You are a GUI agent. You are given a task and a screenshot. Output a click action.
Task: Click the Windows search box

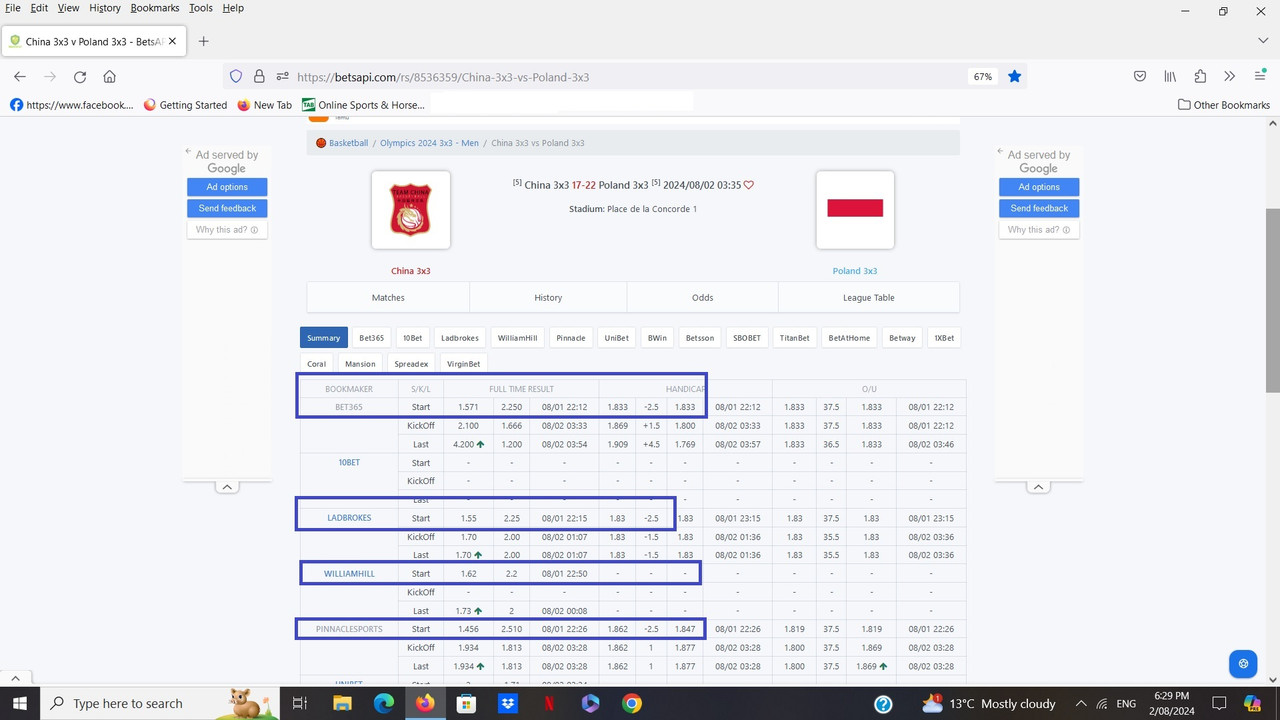pos(160,703)
